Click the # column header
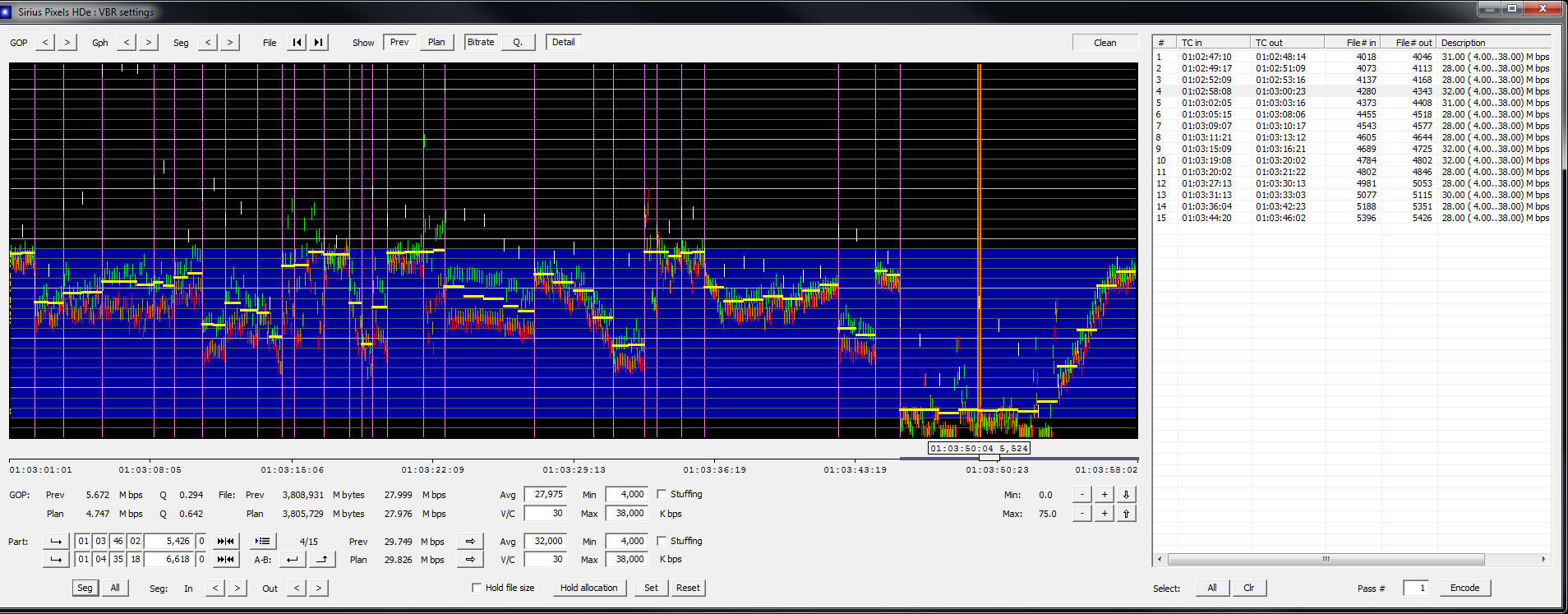This screenshot has height=614, width=1568. (x=1164, y=43)
